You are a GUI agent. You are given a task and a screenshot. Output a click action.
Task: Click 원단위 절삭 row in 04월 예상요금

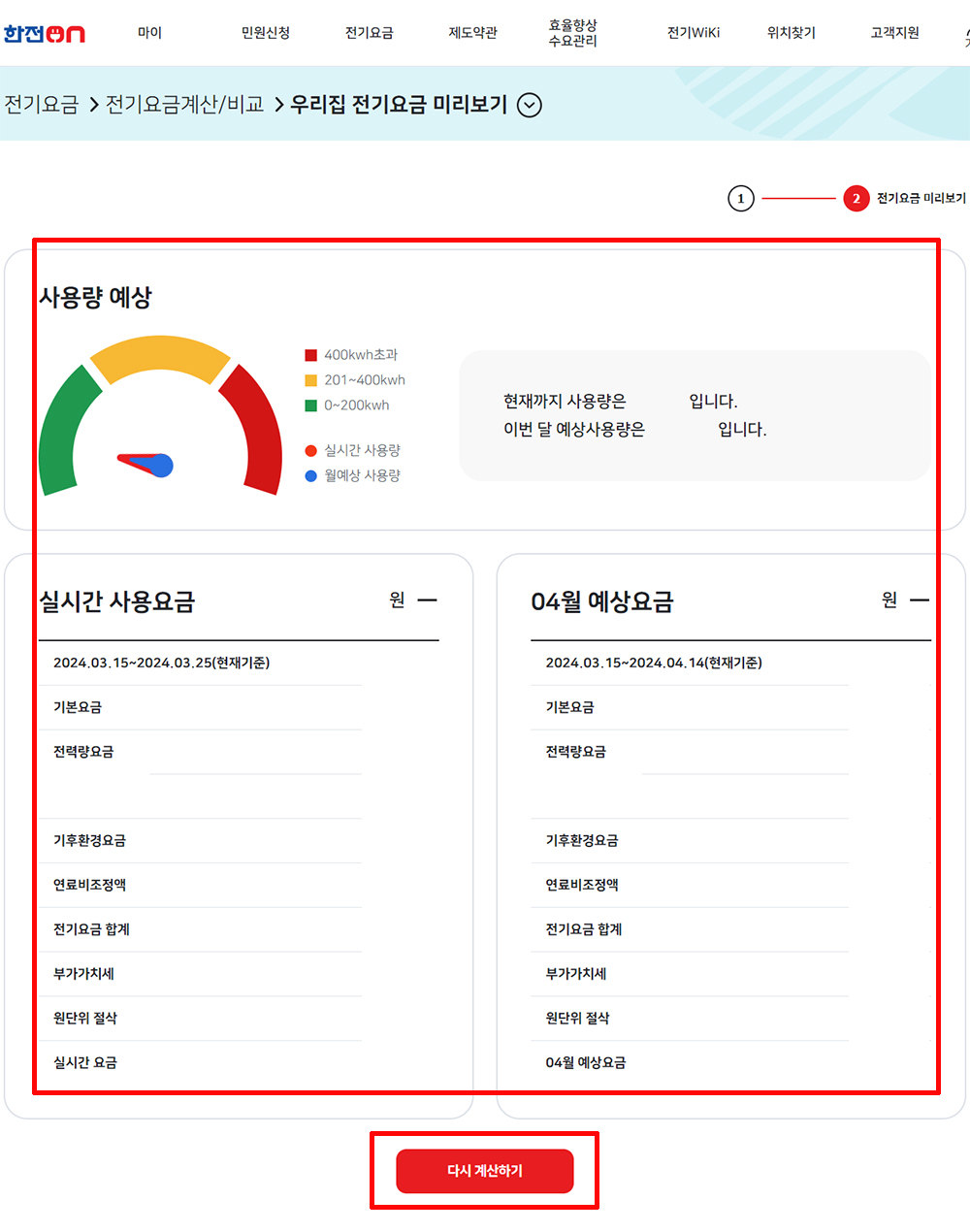pos(690,1019)
